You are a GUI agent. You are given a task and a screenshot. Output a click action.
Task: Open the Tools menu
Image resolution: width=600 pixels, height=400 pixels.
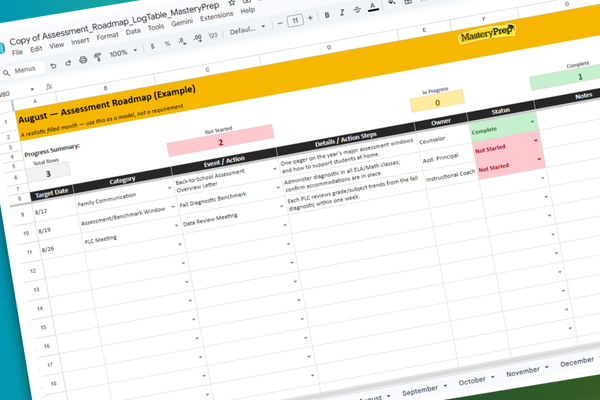[156, 27]
